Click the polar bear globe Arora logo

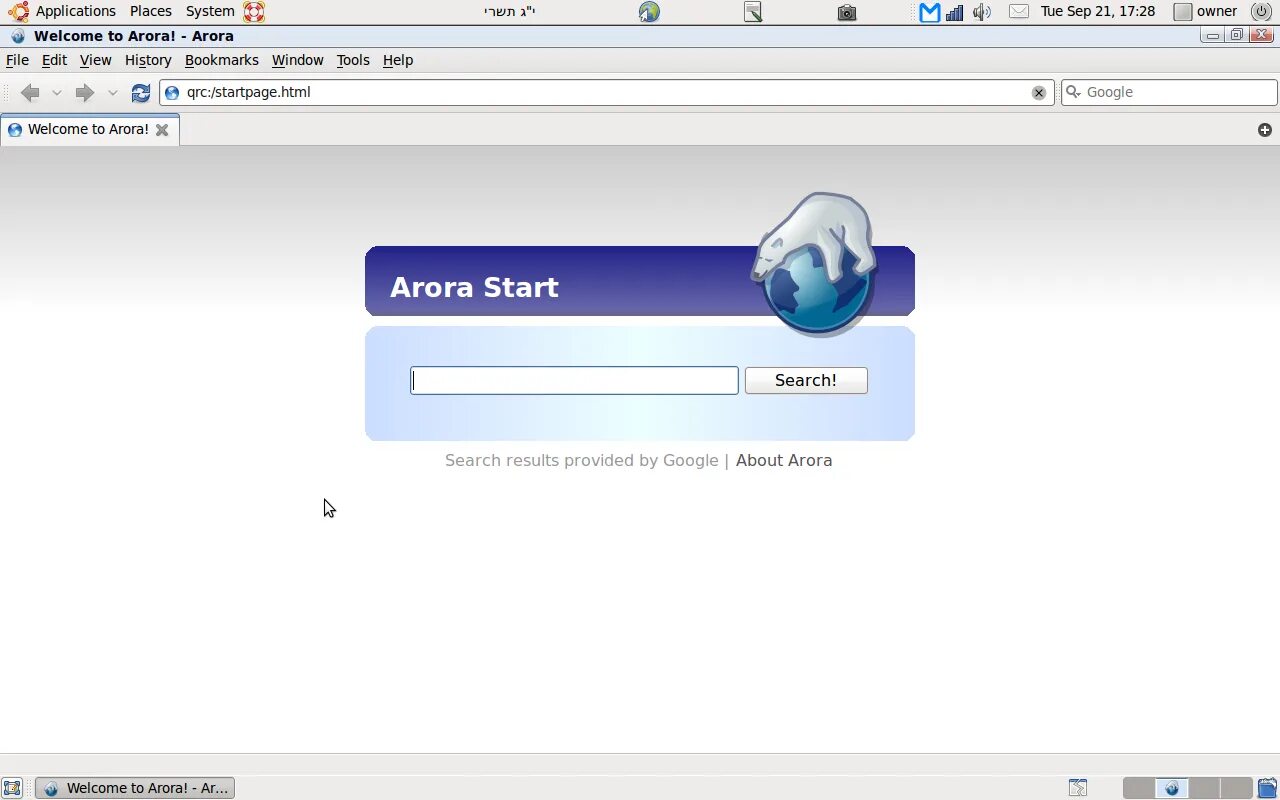click(815, 263)
